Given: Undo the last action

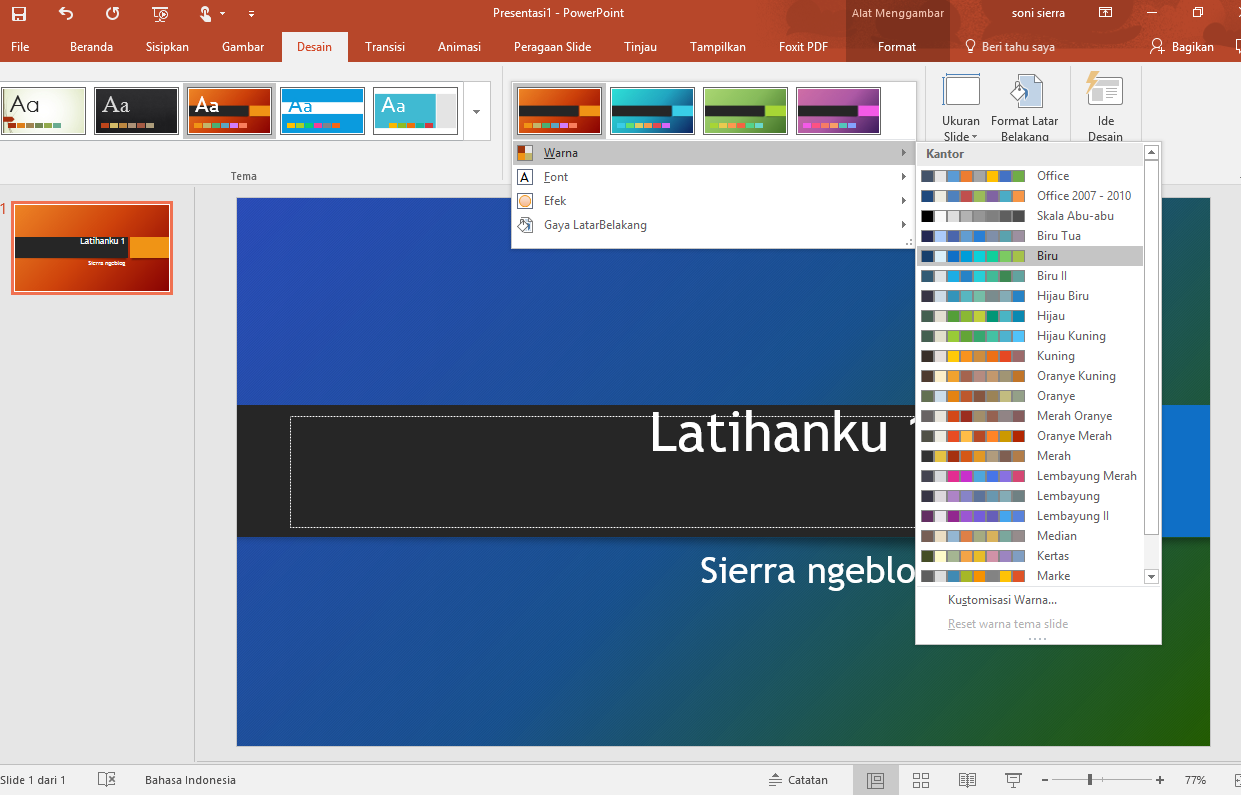Looking at the screenshot, I should point(66,13).
